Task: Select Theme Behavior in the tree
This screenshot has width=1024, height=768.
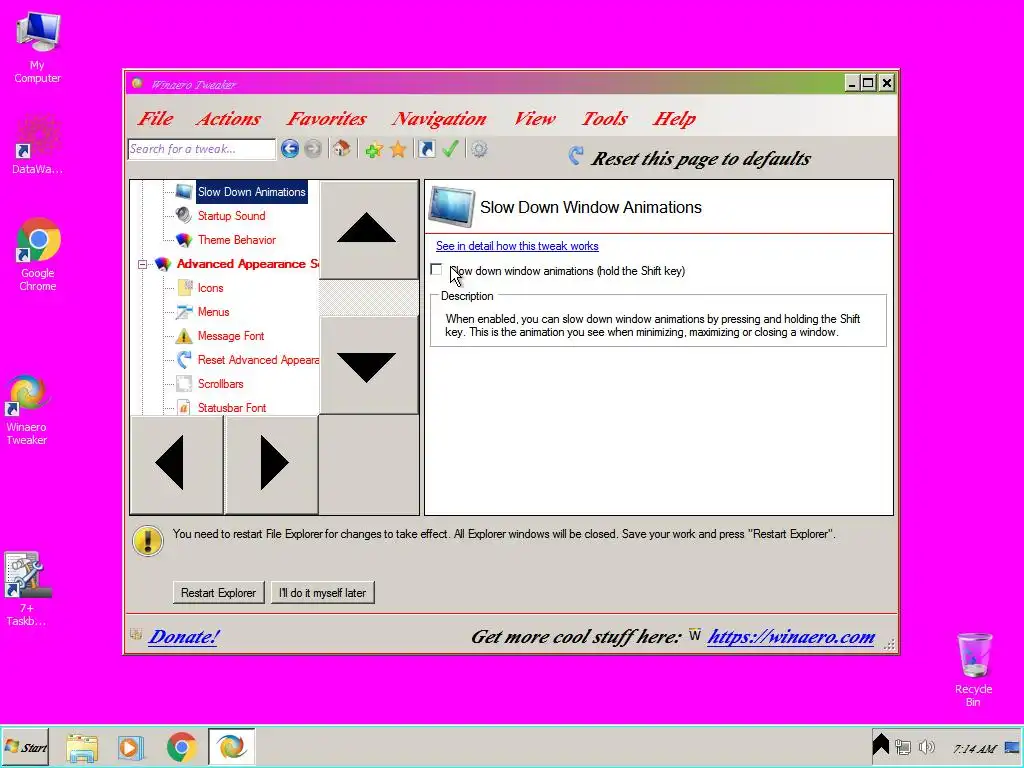Action: tap(236, 240)
